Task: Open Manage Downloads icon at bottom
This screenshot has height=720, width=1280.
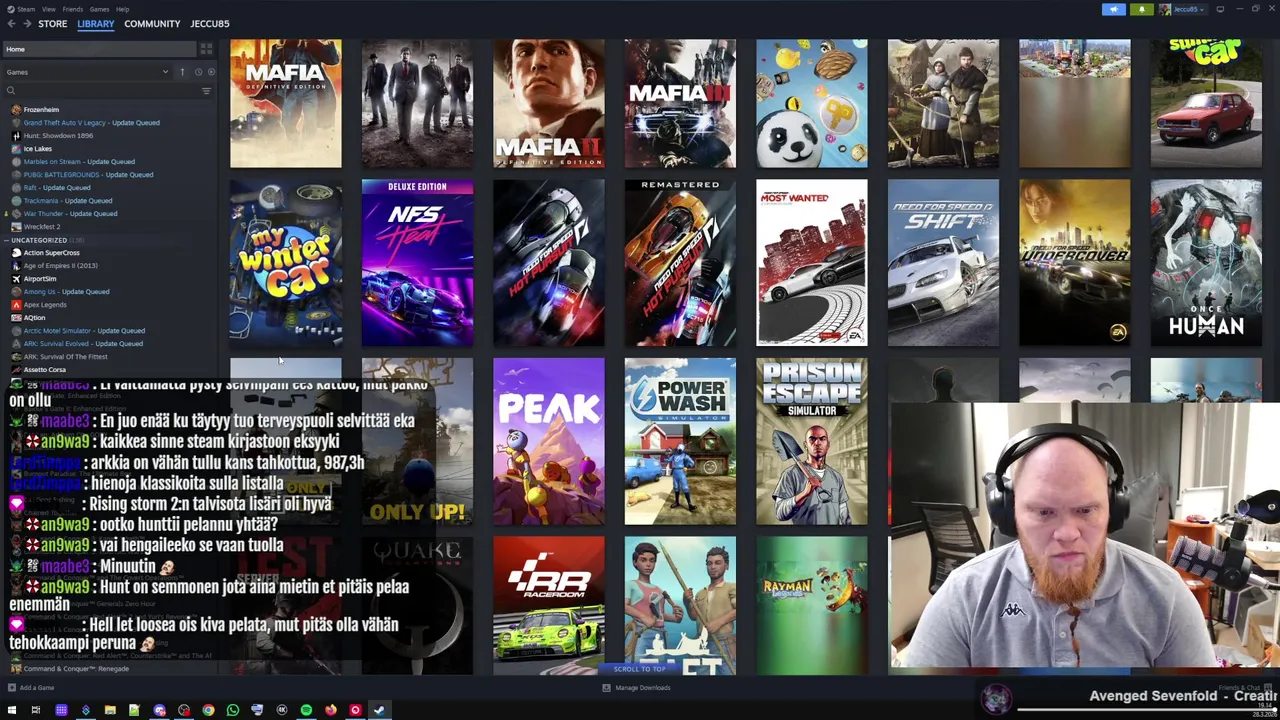Action: click(606, 688)
